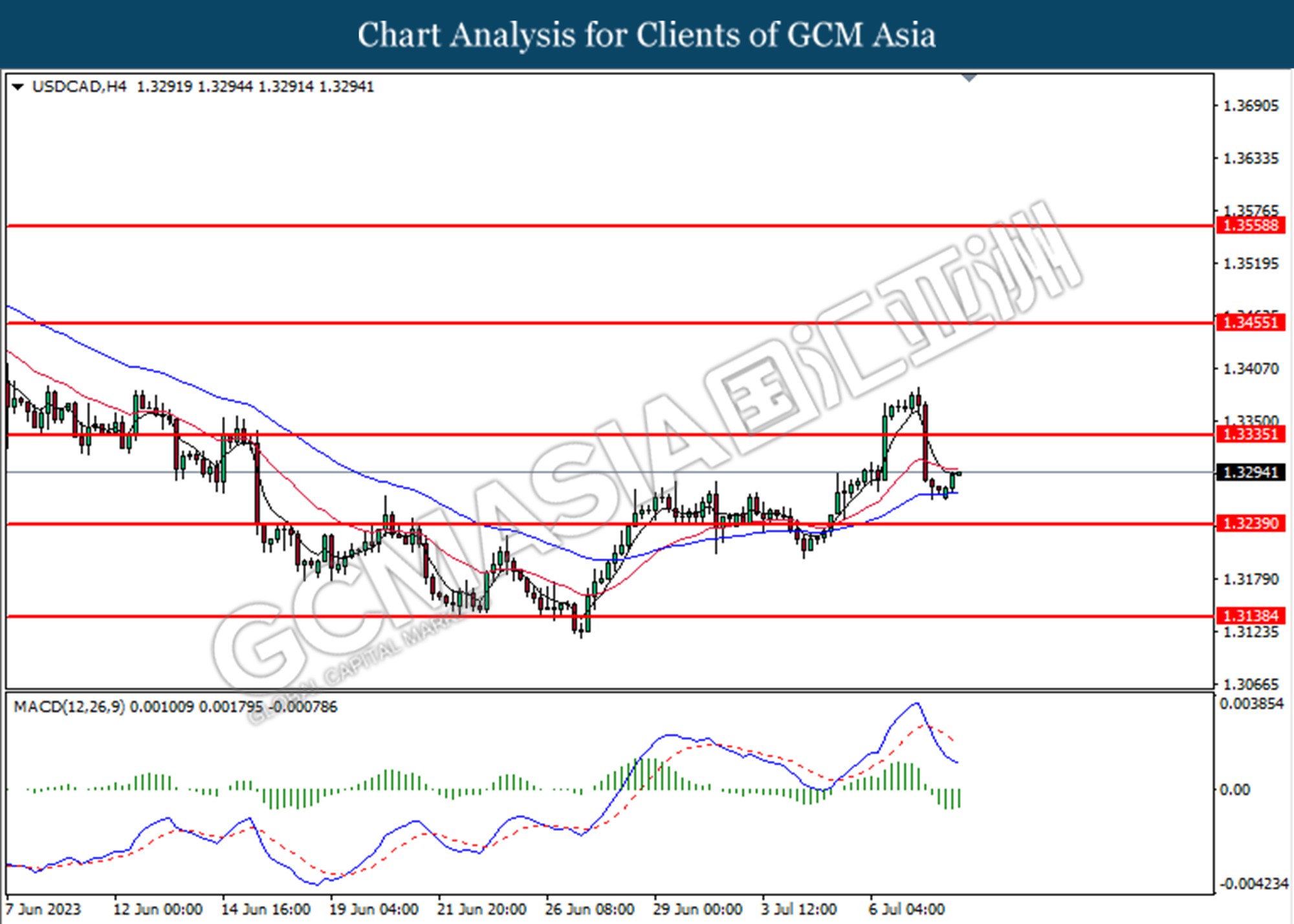The width and height of the screenshot is (1294, 924).
Task: Select the 1.32390 support level label
Action: (x=1251, y=523)
